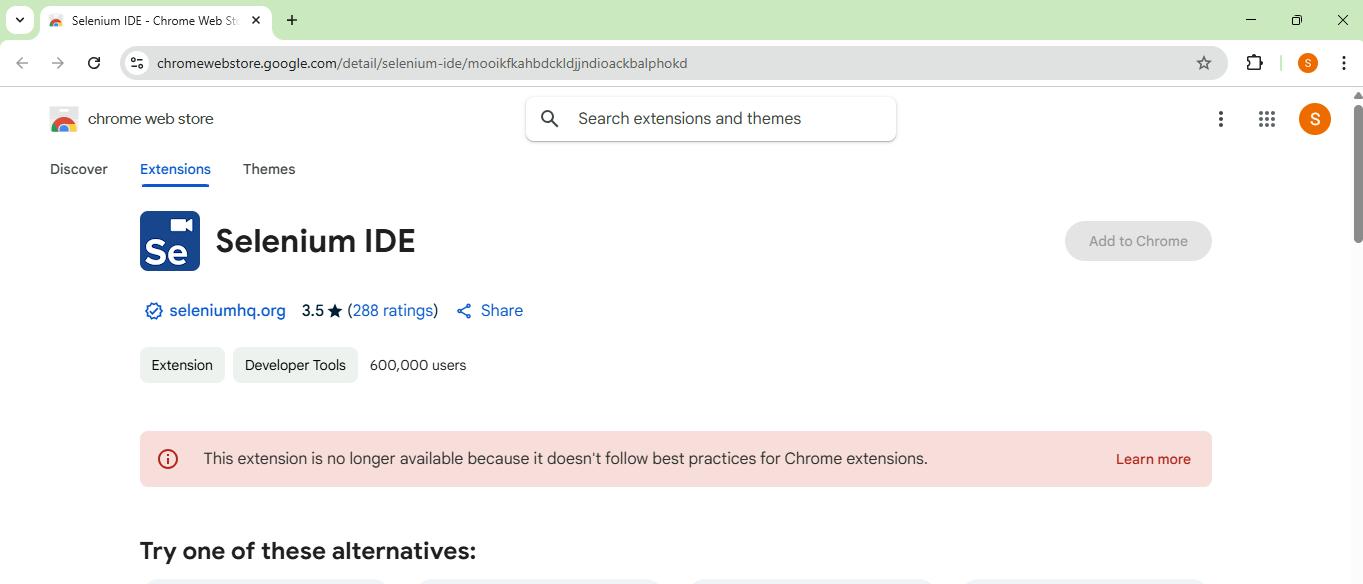1363x584 pixels.
Task: Open the seleniumhq.org publisher link
Action: click(227, 311)
